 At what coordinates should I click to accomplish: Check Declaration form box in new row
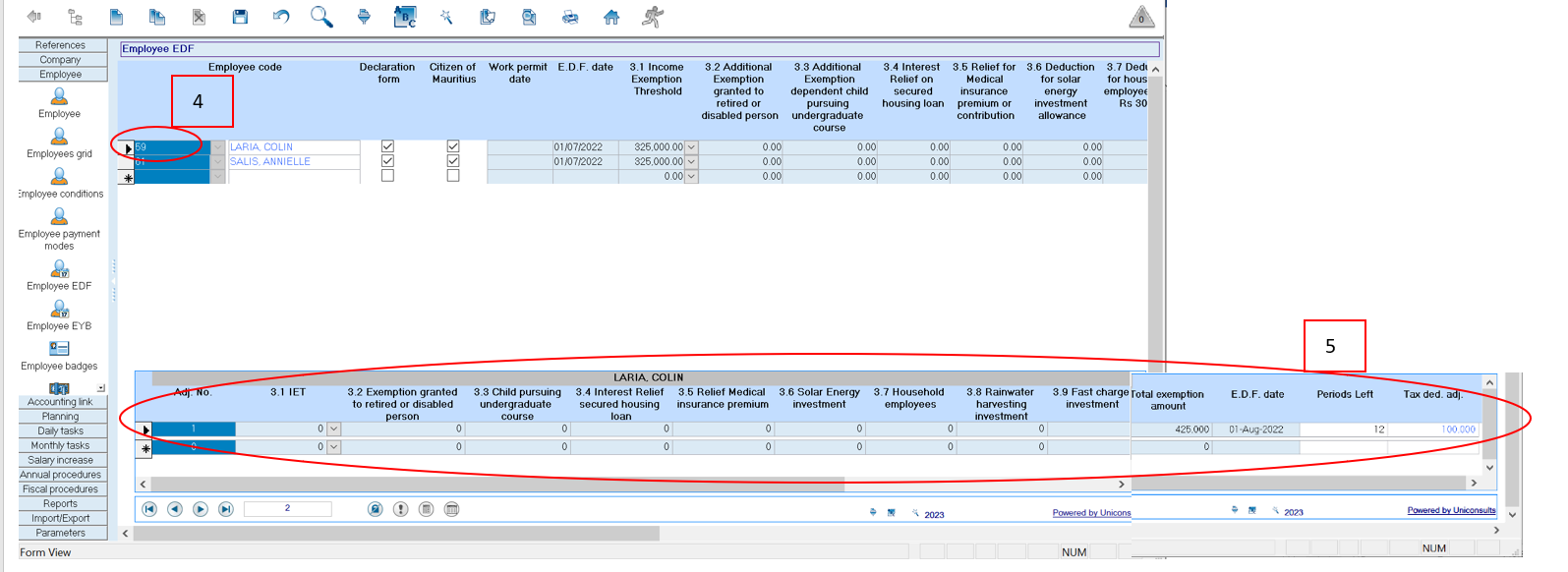coord(387,176)
